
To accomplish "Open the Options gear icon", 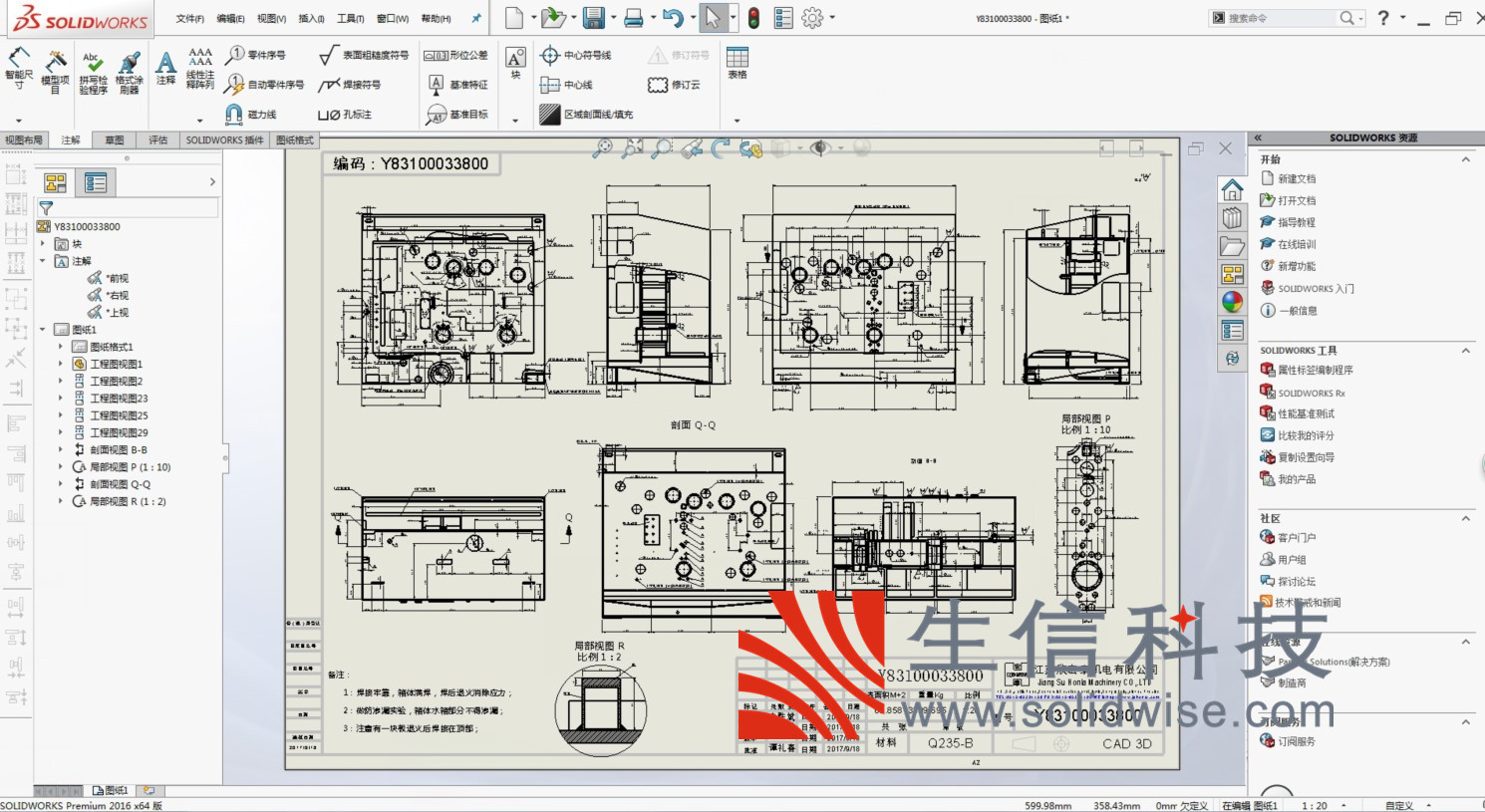I will coord(813,18).
